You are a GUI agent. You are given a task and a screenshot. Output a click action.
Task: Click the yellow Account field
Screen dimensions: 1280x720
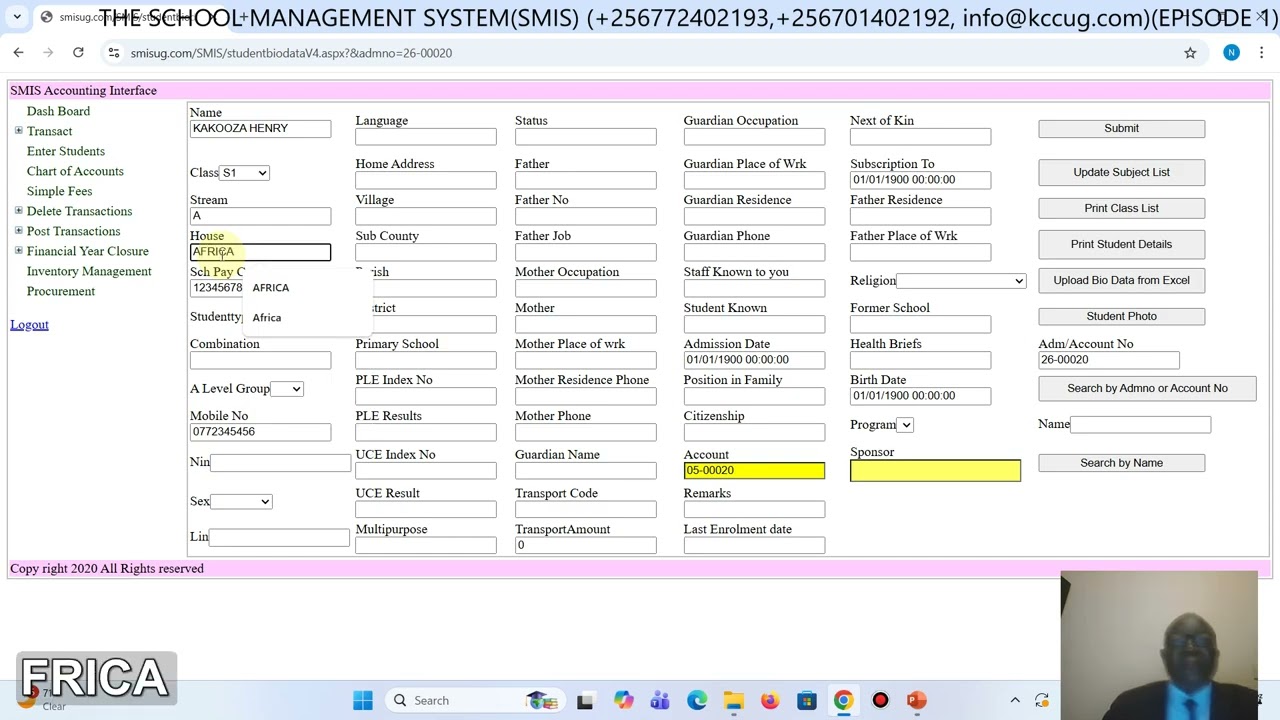754,470
